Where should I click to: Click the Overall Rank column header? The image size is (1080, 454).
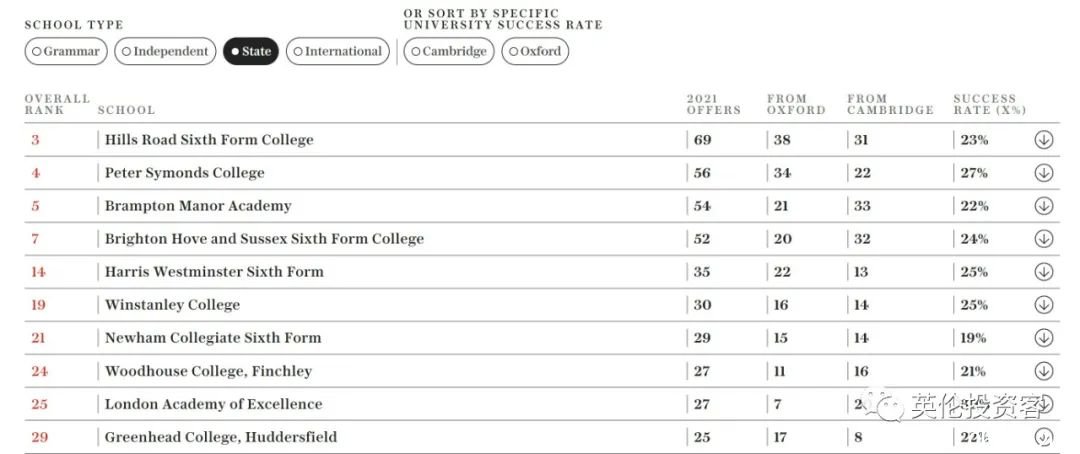pos(57,104)
